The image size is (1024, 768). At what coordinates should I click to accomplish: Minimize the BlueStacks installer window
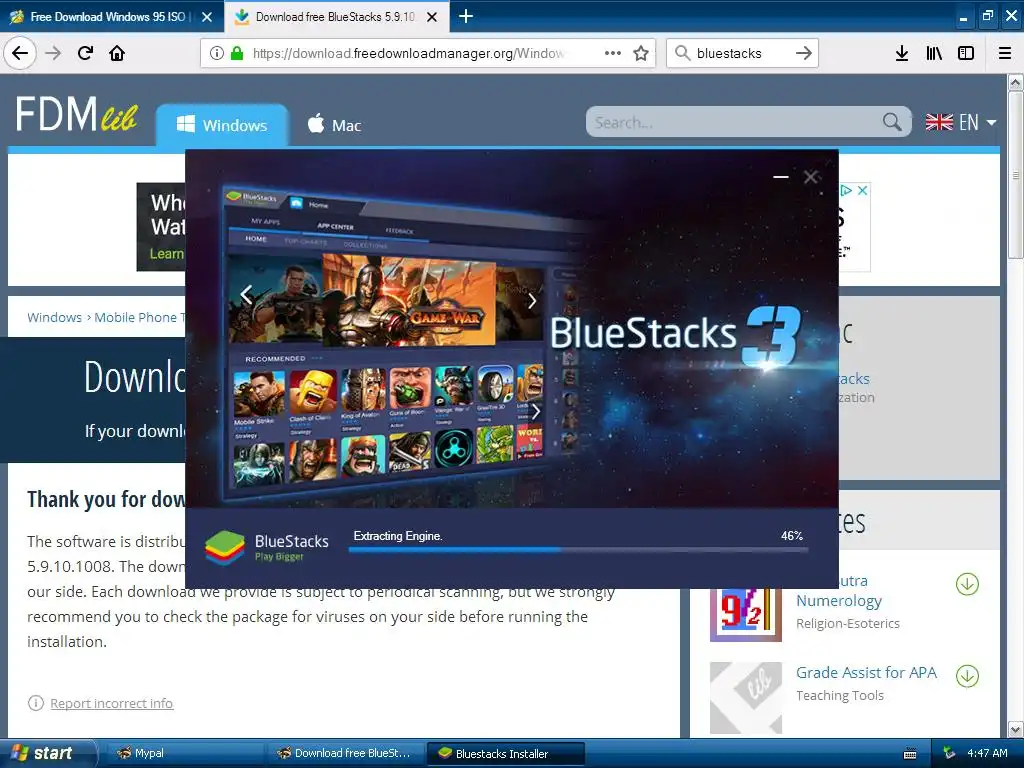[780, 176]
